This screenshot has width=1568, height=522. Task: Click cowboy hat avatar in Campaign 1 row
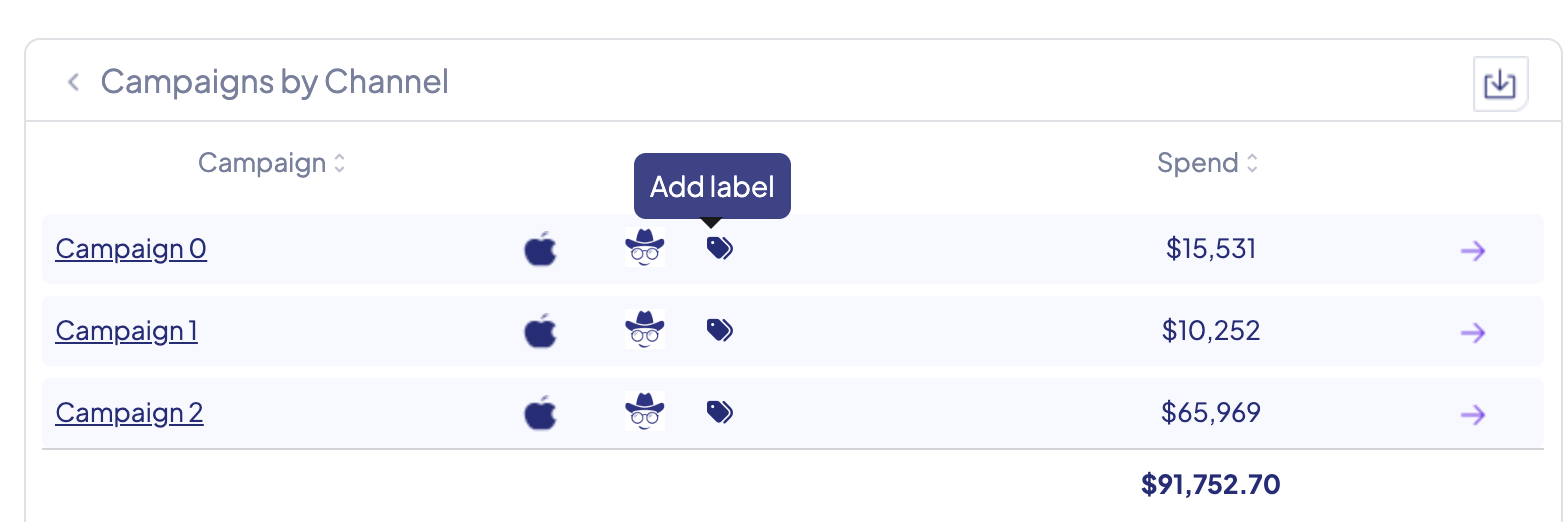[645, 329]
